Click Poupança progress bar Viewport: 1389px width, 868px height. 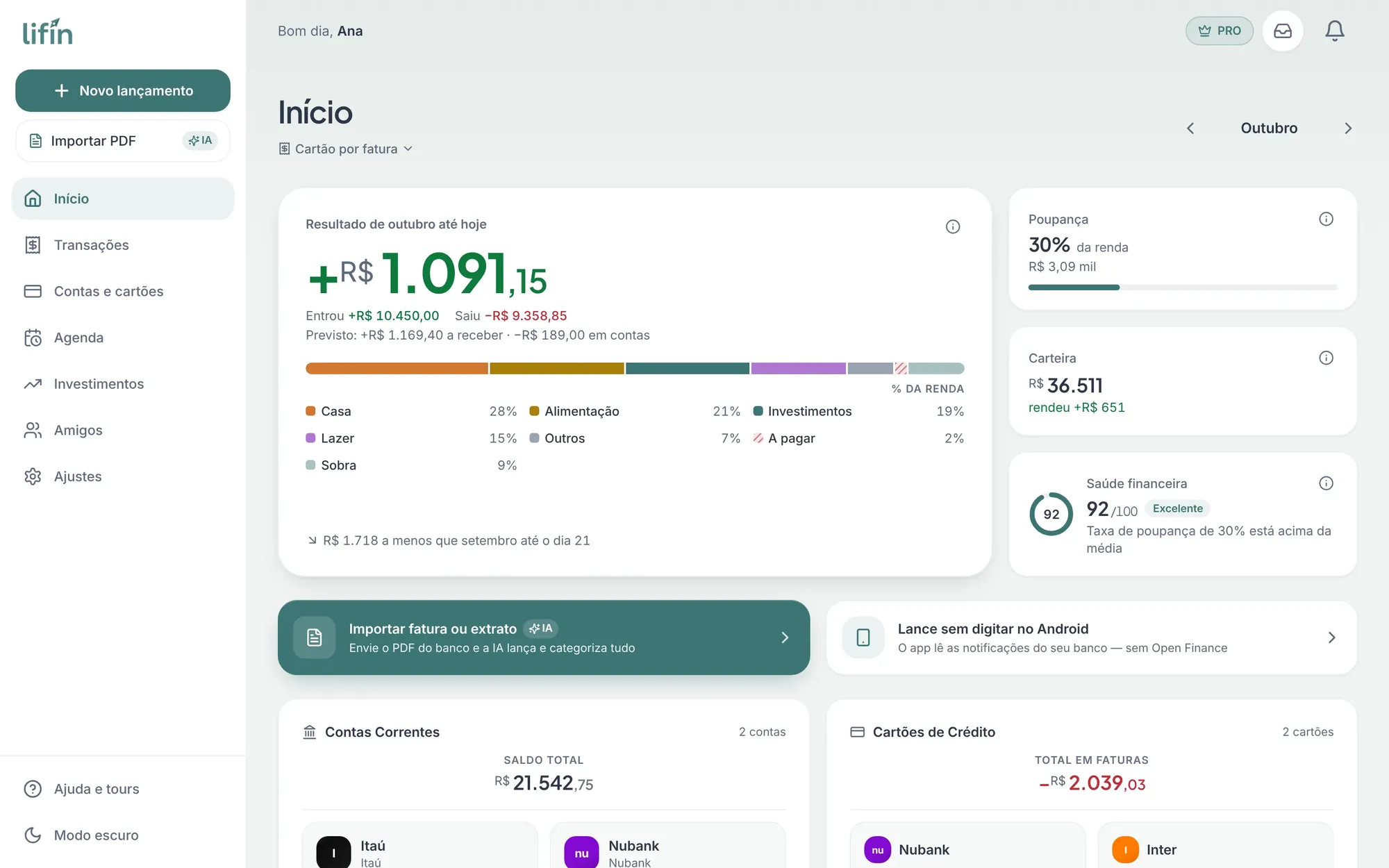(1182, 287)
